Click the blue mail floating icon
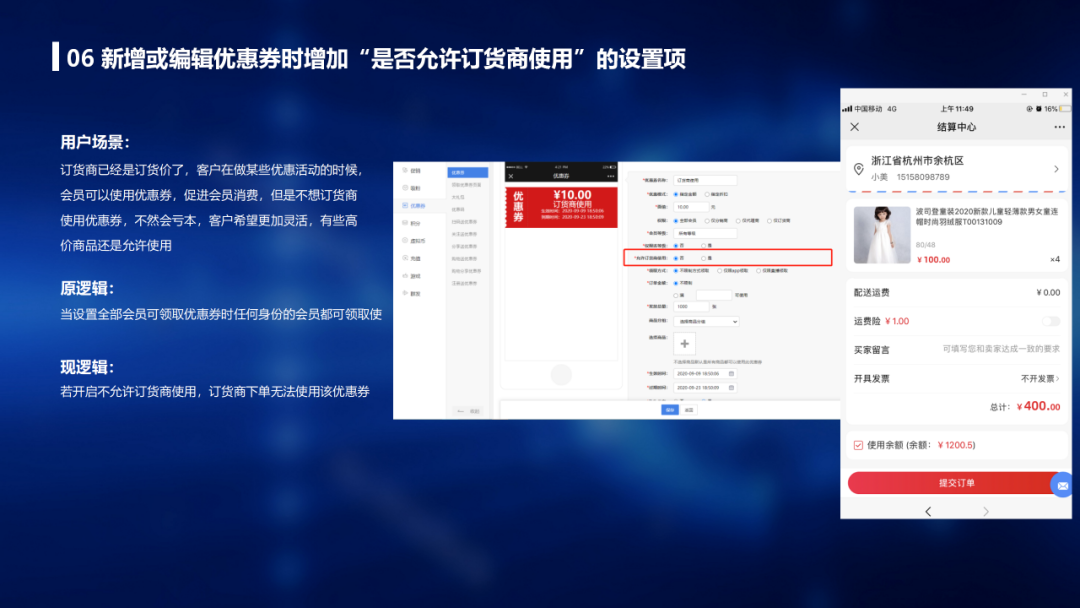This screenshot has height=608, width=1080. pos(1063,484)
